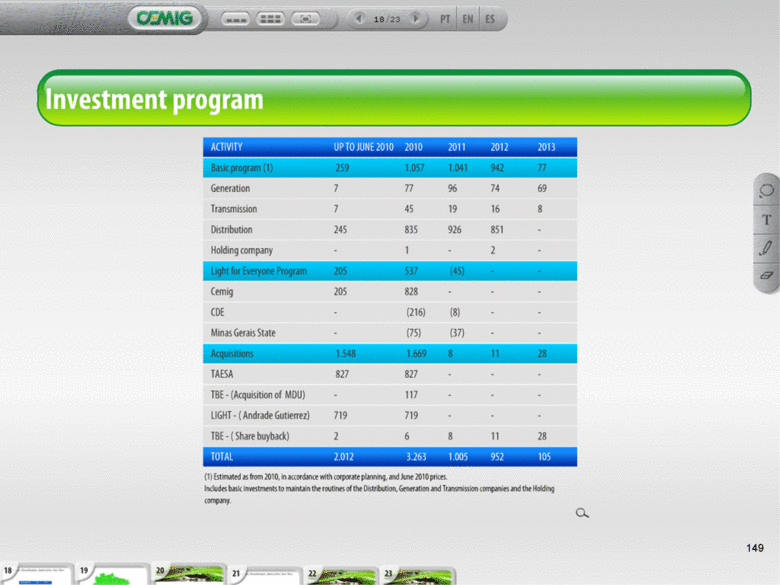This screenshot has width=780, height=585.
Task: Click the 2012 column header
Action: (499, 147)
